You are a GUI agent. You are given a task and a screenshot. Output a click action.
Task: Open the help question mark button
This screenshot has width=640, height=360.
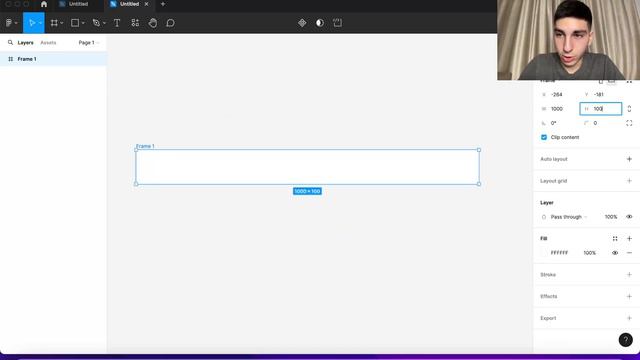tap(625, 340)
